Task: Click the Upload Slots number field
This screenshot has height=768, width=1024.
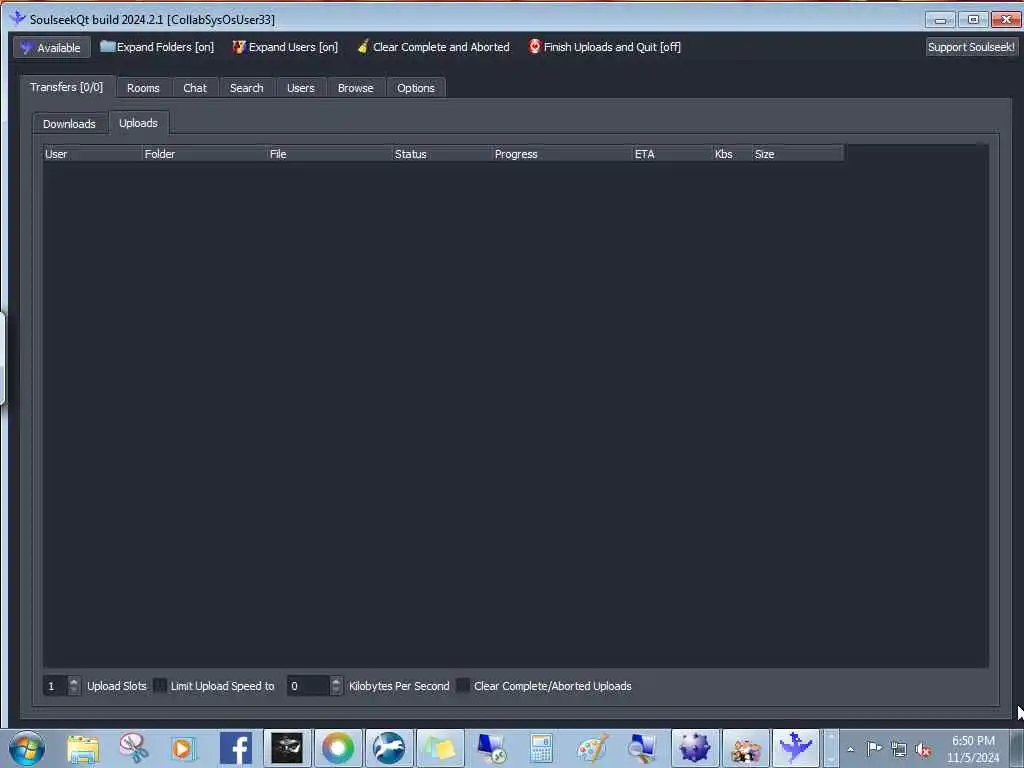Action: pos(55,686)
